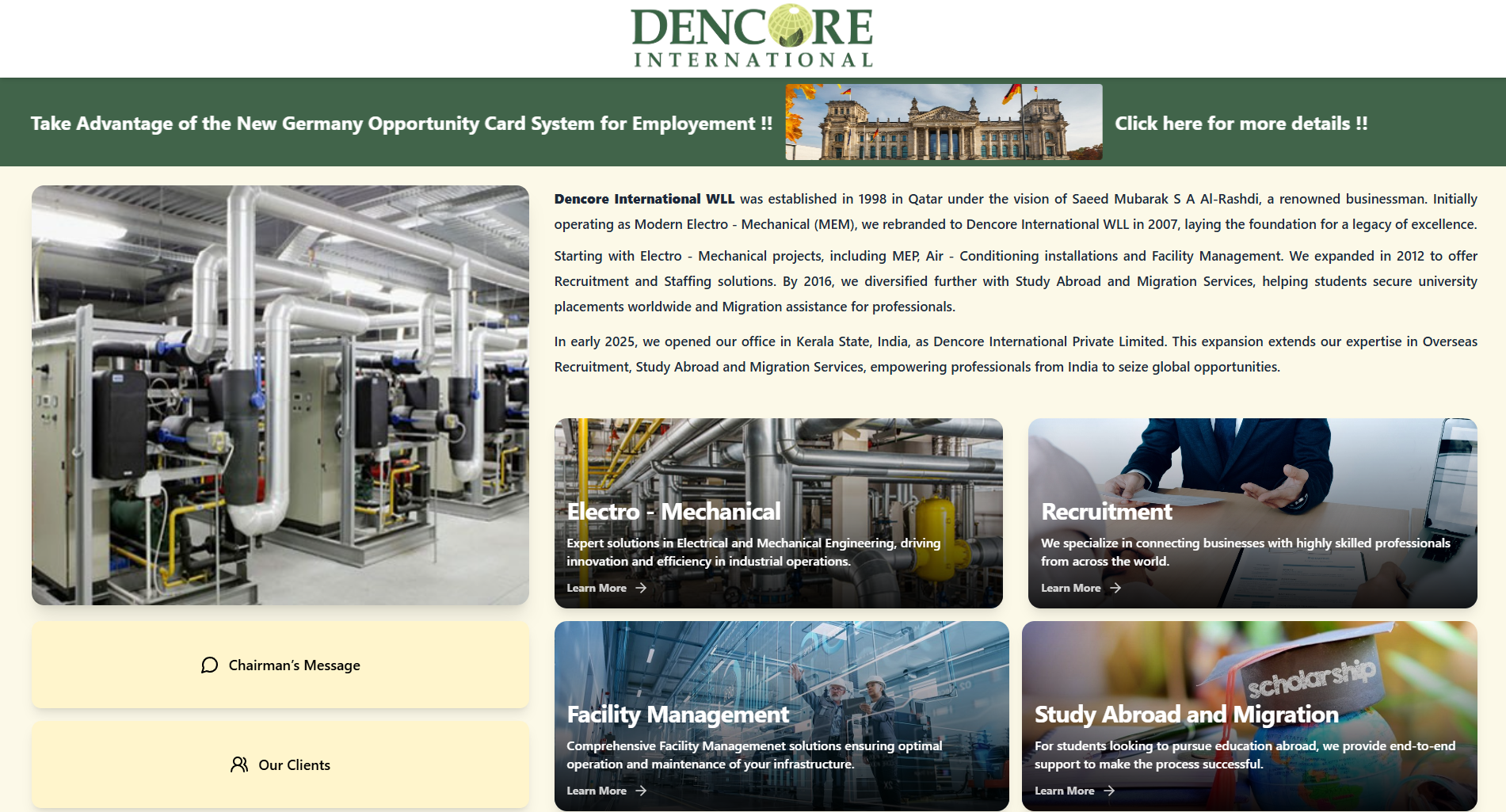Click the large industrial pipes photo
Viewport: 1506px width, 812px height.
pos(280,395)
